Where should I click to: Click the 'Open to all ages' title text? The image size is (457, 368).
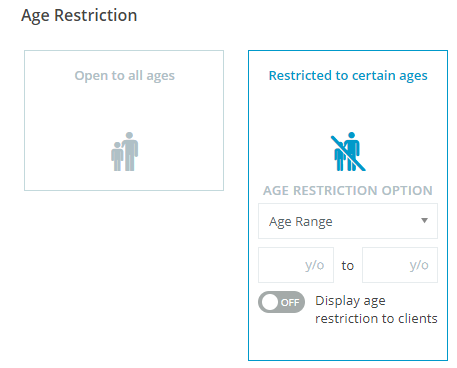[x=125, y=76]
